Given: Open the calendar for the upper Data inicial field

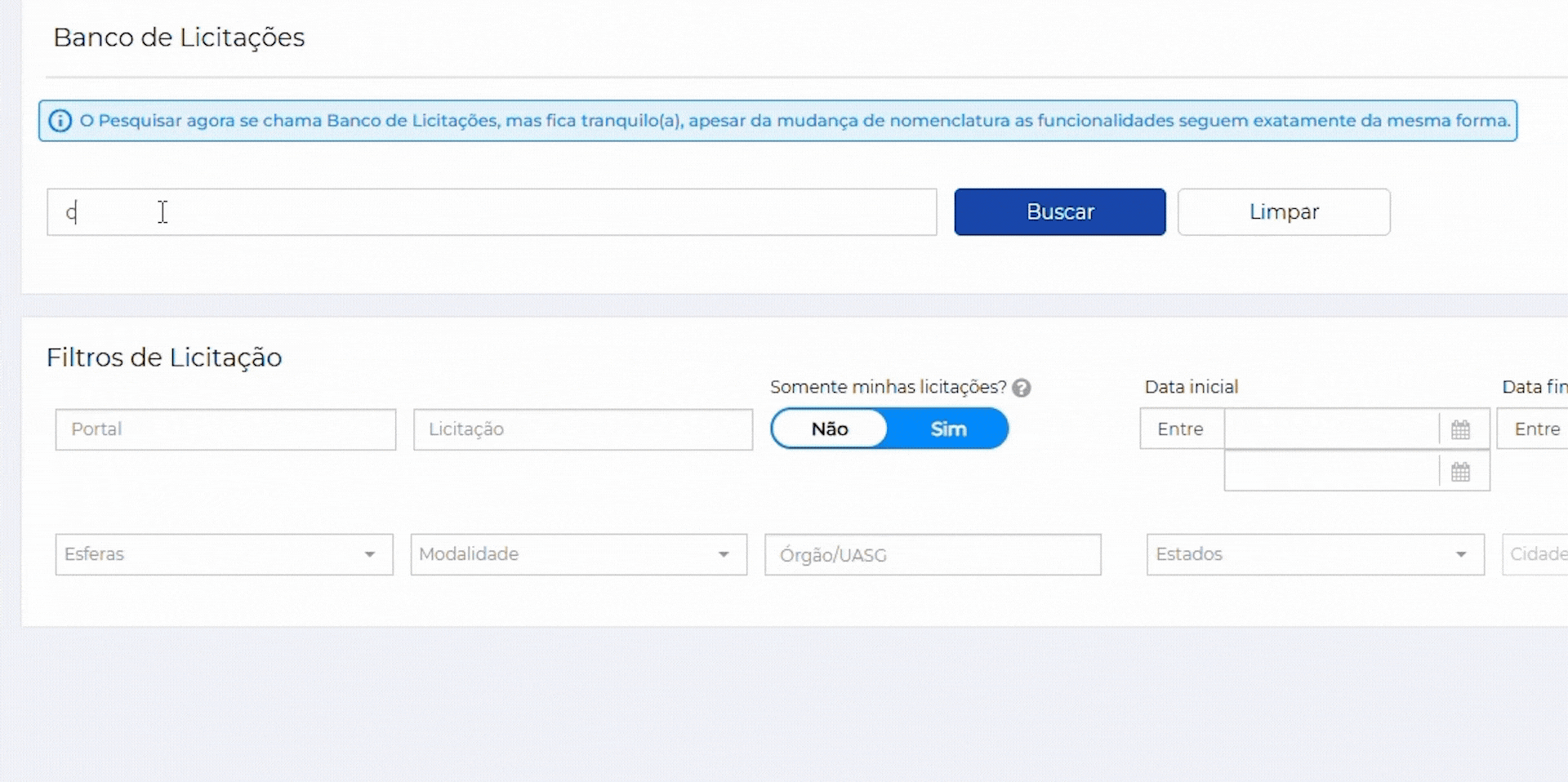Looking at the screenshot, I should coord(1460,429).
